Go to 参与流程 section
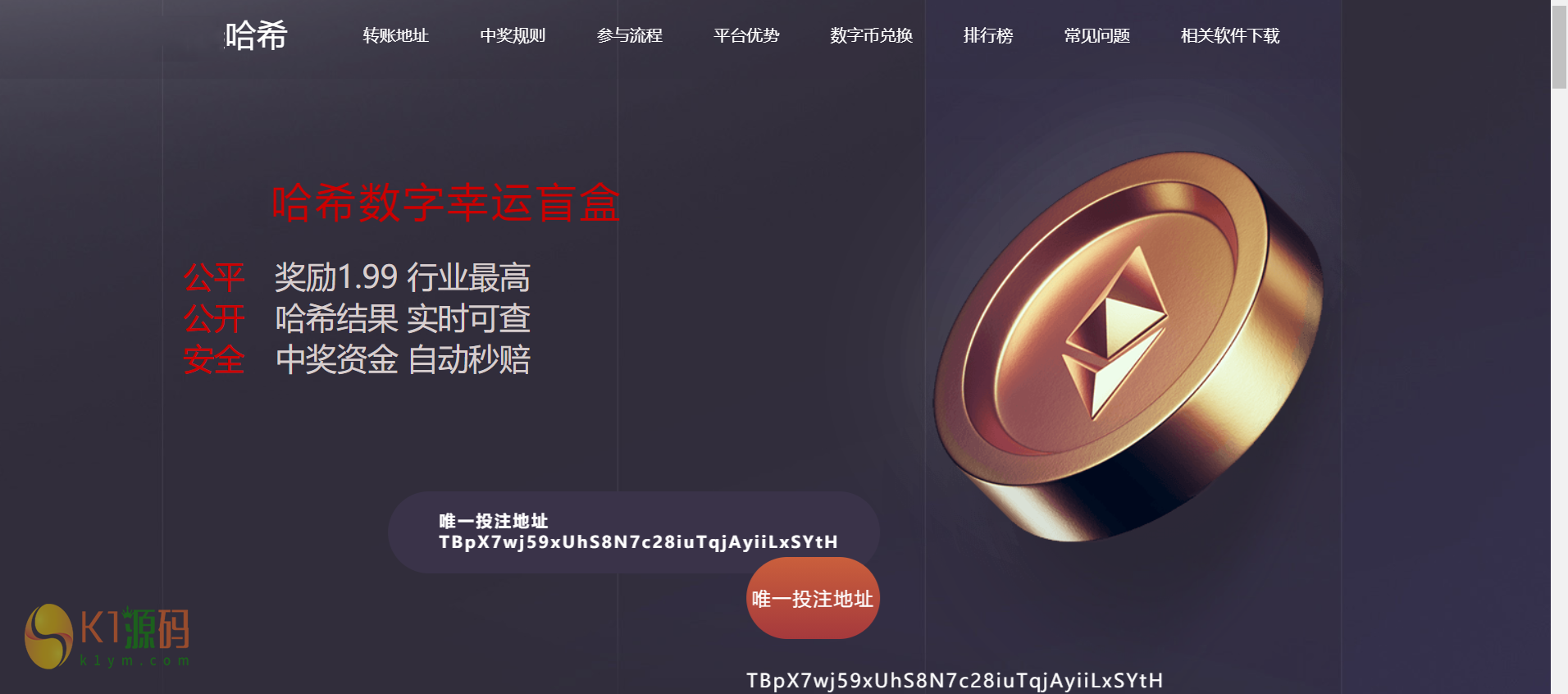Viewport: 1568px width, 694px height. click(629, 35)
